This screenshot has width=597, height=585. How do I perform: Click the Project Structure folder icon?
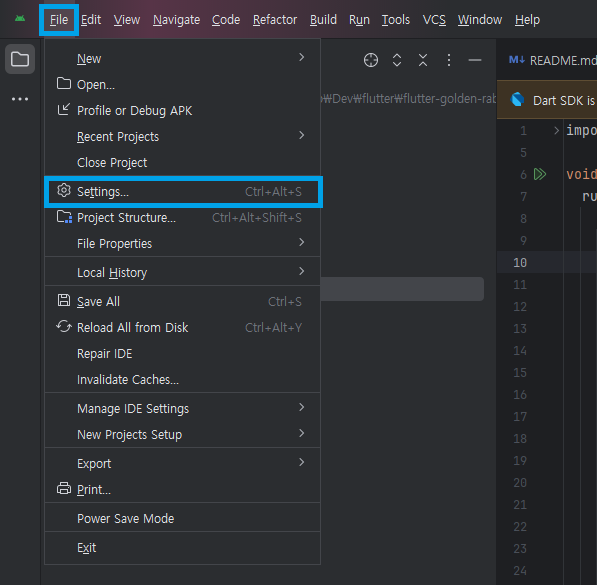(64, 217)
